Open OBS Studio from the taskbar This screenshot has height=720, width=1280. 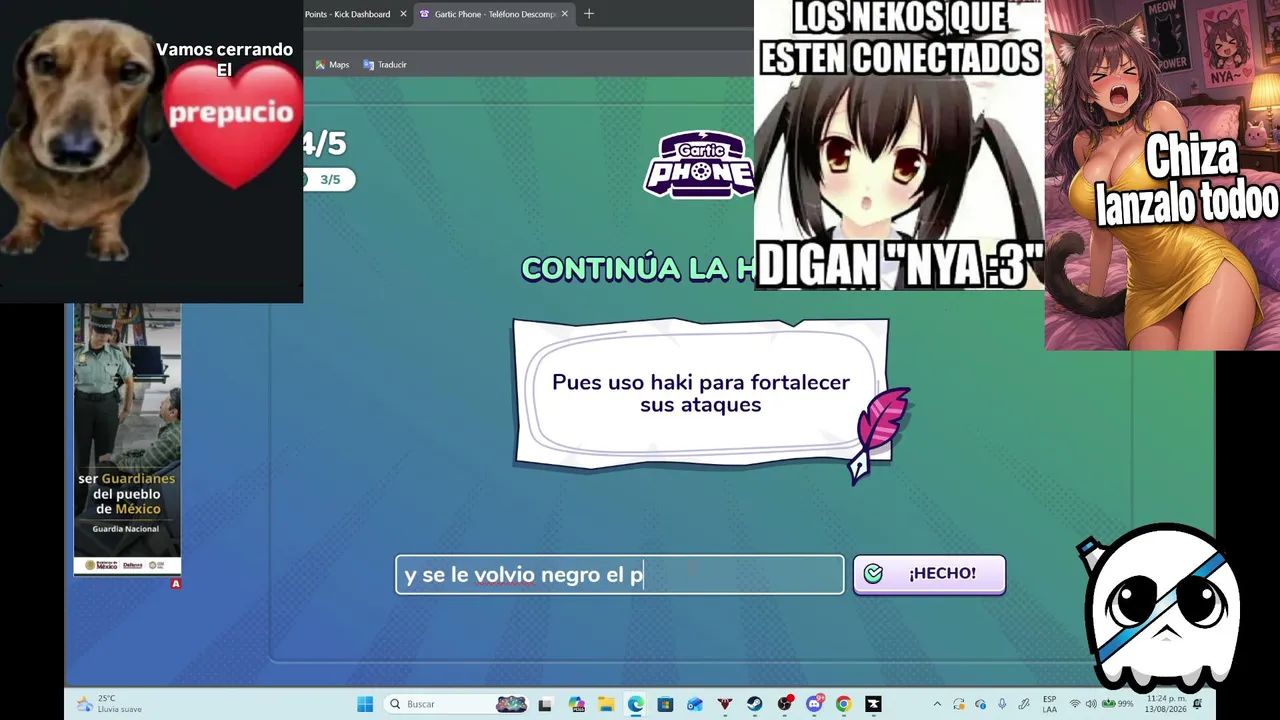[785, 704]
